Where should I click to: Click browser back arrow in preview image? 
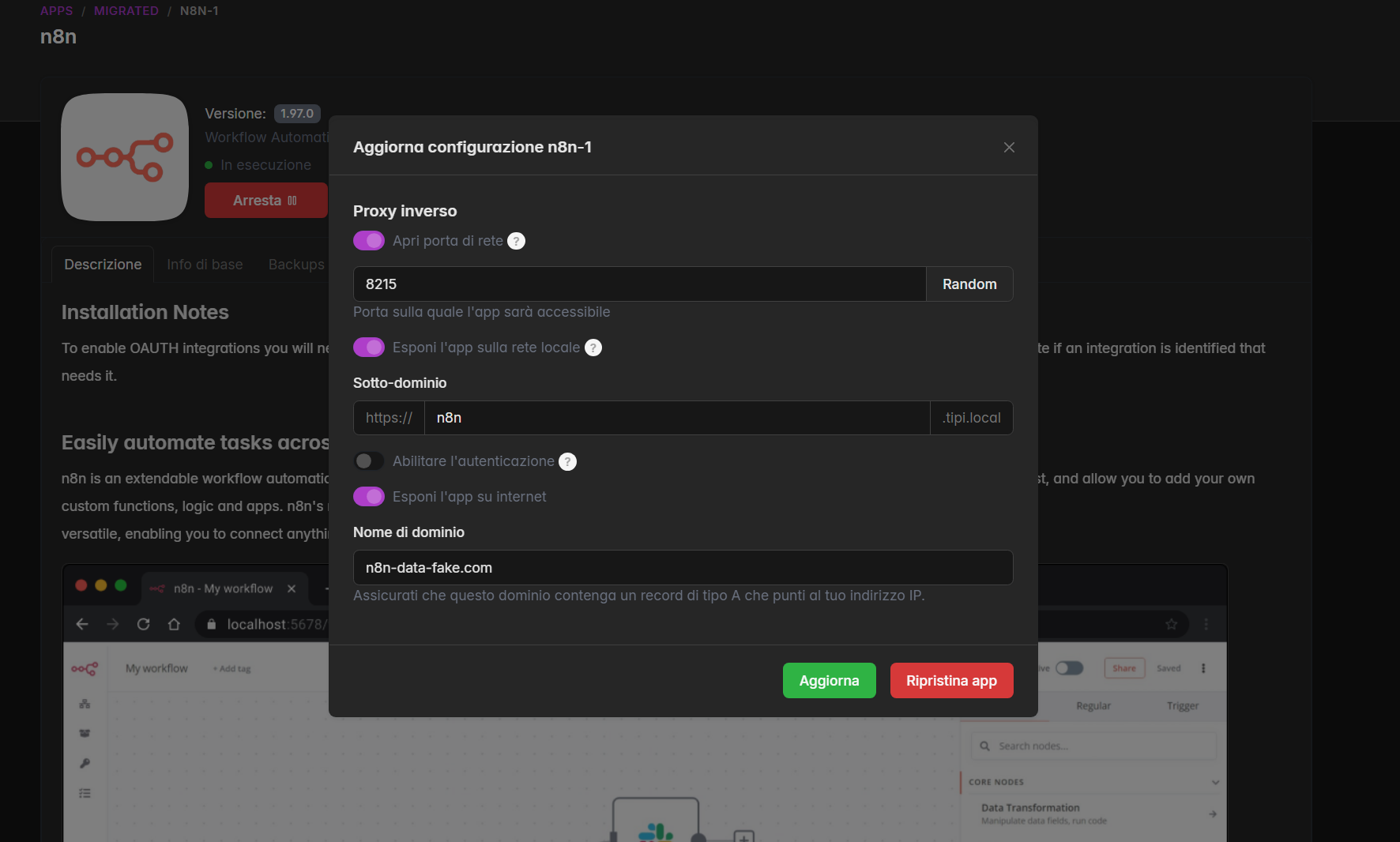click(x=82, y=625)
